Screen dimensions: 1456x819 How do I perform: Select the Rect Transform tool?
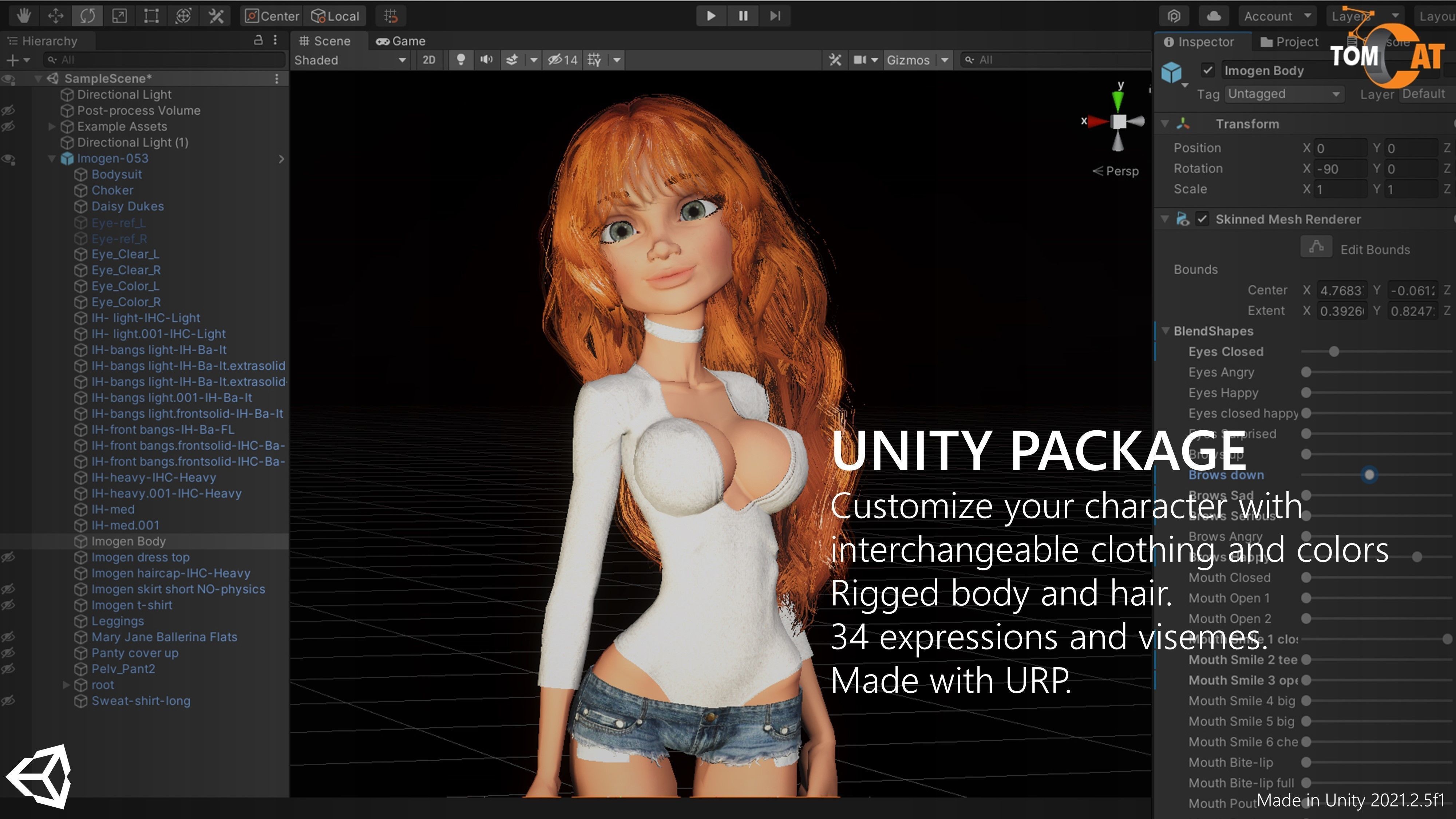click(x=151, y=16)
